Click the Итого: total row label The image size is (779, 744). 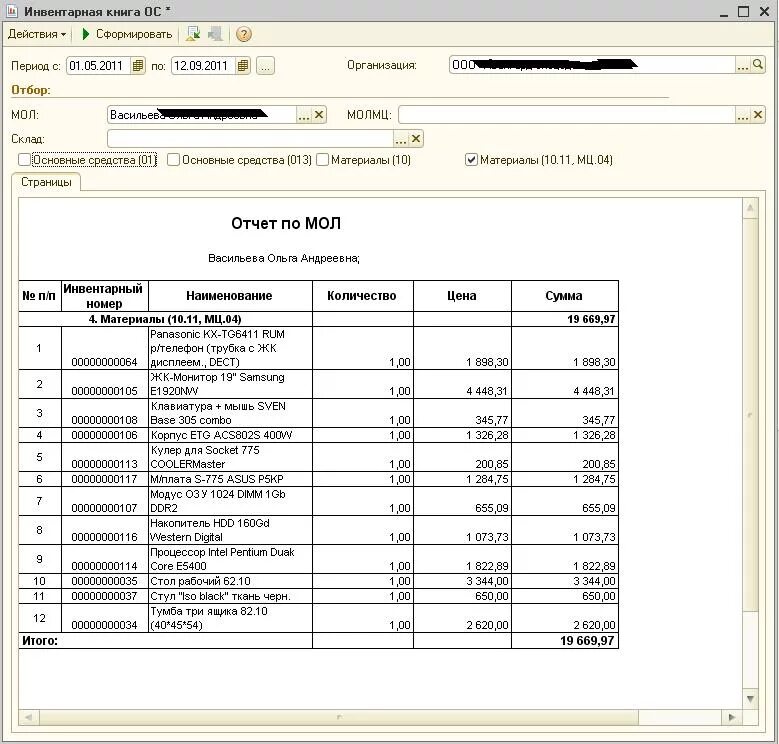40,641
